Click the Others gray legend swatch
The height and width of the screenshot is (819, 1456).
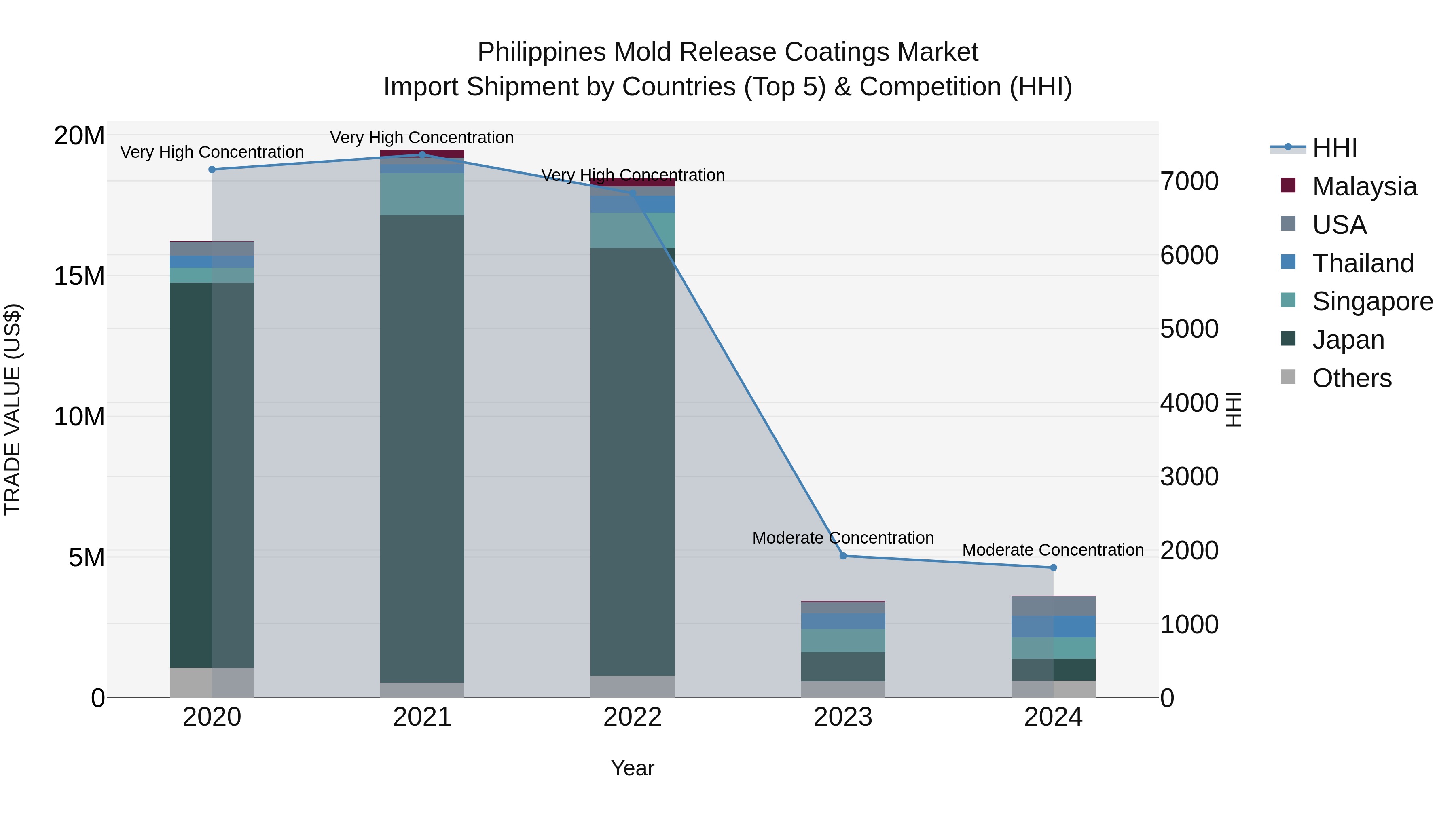[1288, 377]
